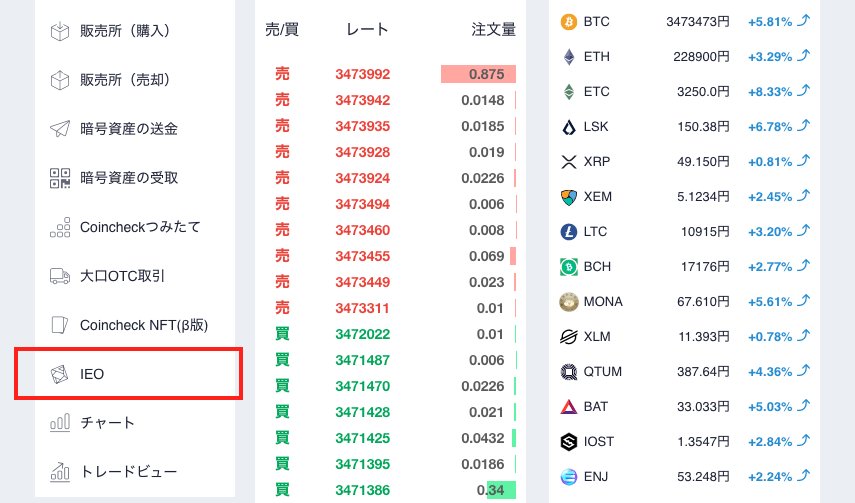This screenshot has width=855, height=503.
Task: Click the green BCH coin icon
Action: pyautogui.click(x=569, y=267)
